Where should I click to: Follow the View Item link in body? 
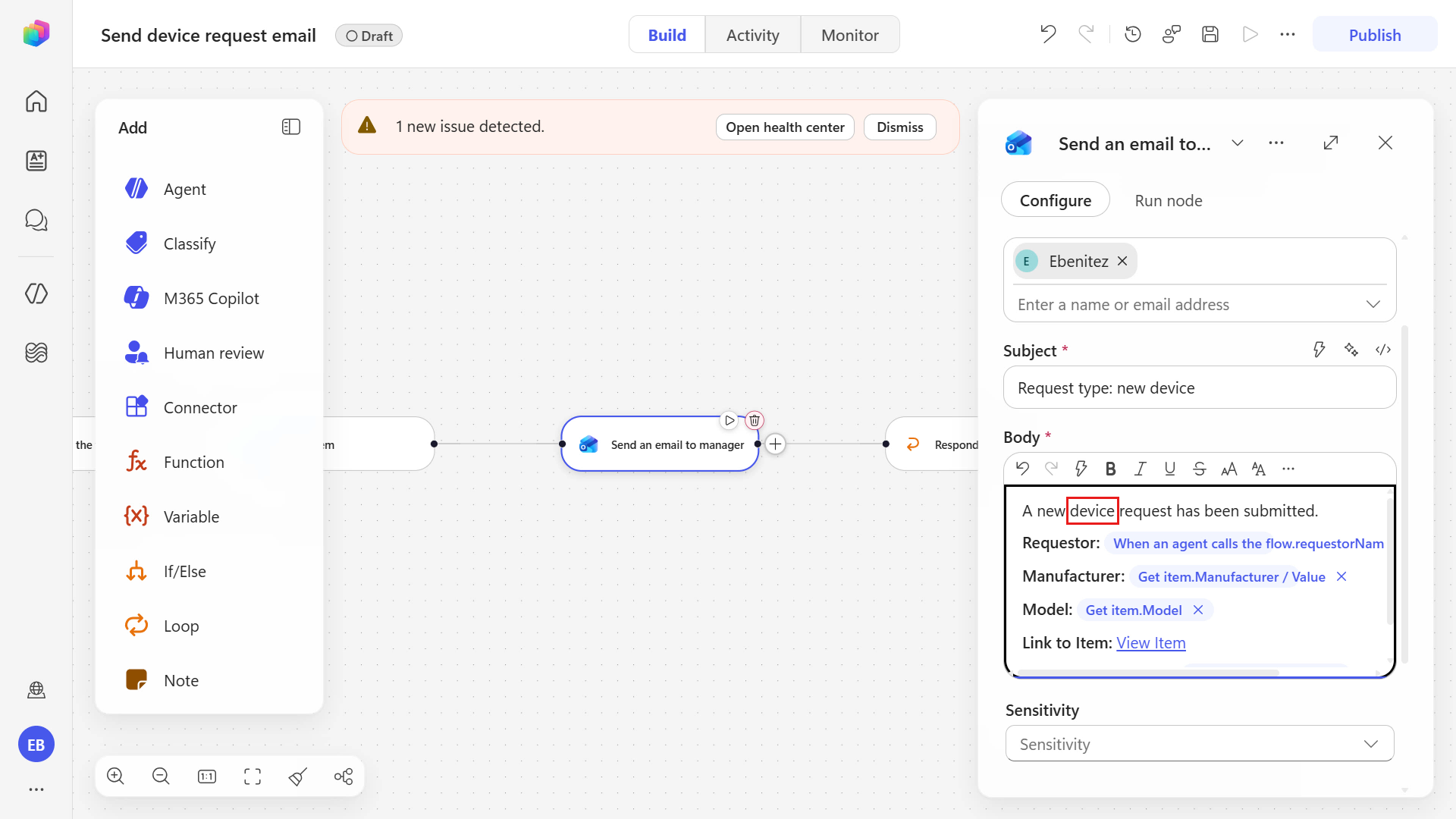pos(1150,643)
